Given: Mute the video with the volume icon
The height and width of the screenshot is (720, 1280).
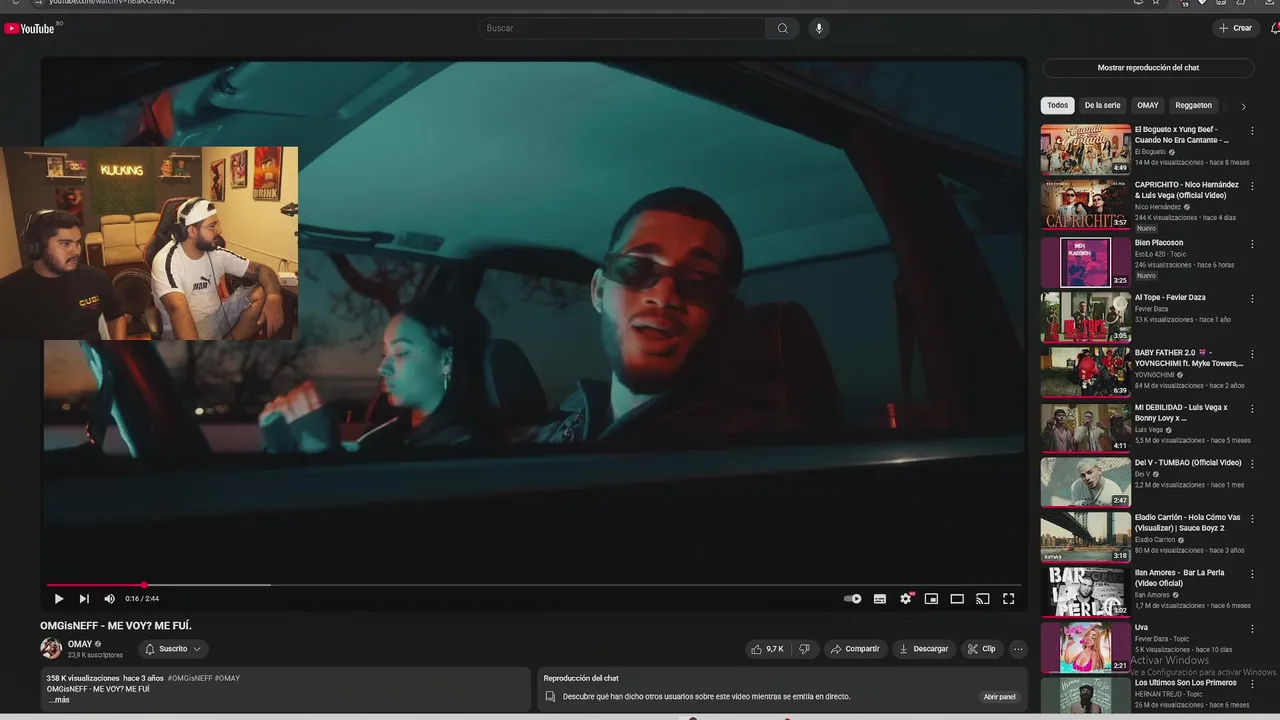Looking at the screenshot, I should tap(109, 599).
